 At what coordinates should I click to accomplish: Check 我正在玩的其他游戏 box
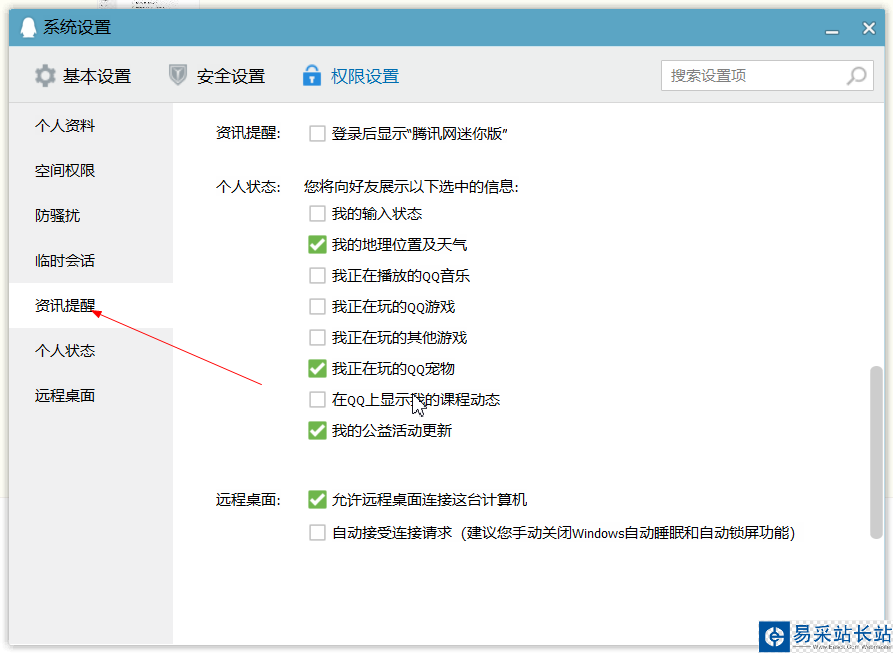(317, 338)
